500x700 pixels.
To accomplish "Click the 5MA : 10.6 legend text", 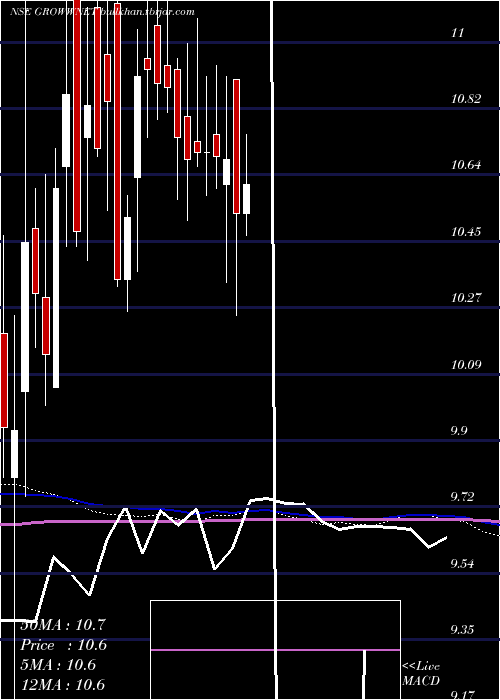I will [x=58, y=665].
